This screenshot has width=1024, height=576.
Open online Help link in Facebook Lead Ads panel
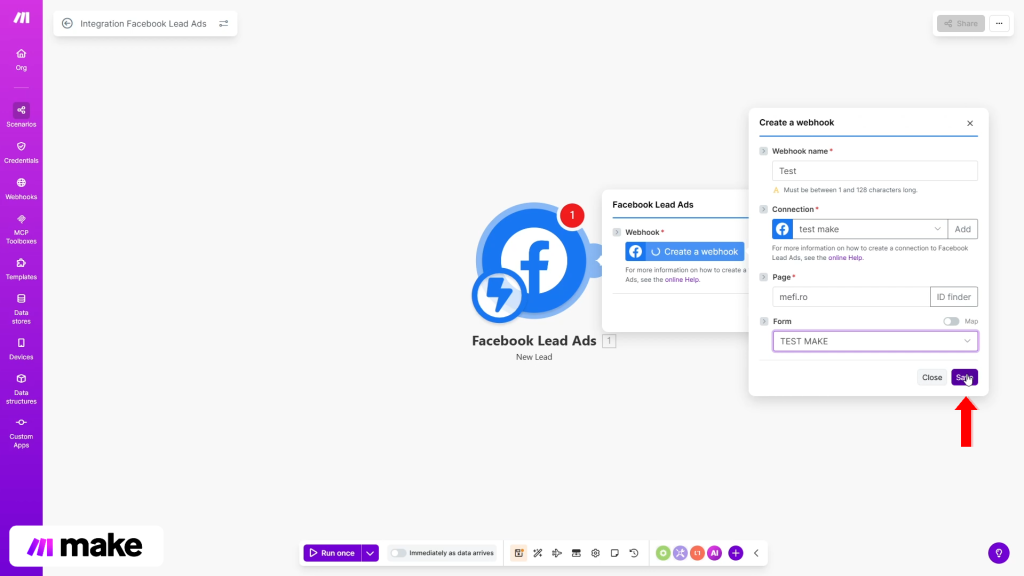682,280
